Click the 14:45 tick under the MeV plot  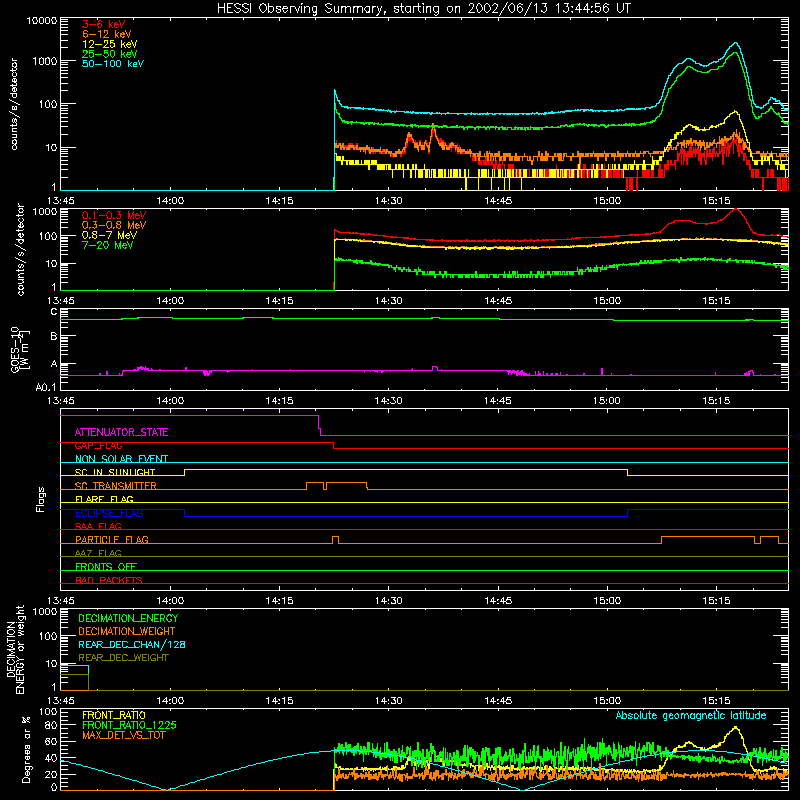pos(498,301)
